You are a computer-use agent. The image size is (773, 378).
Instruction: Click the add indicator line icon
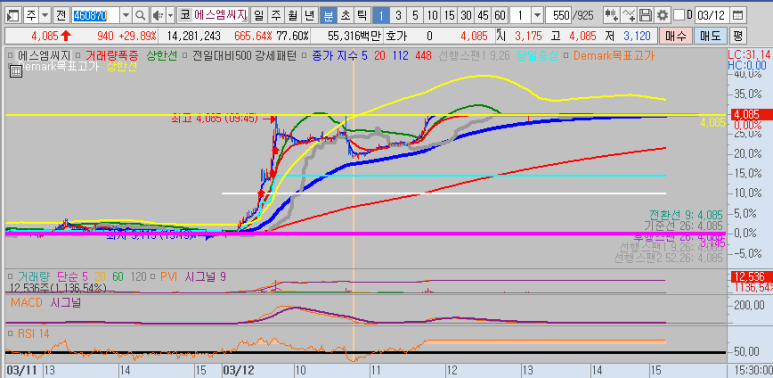tap(629, 16)
